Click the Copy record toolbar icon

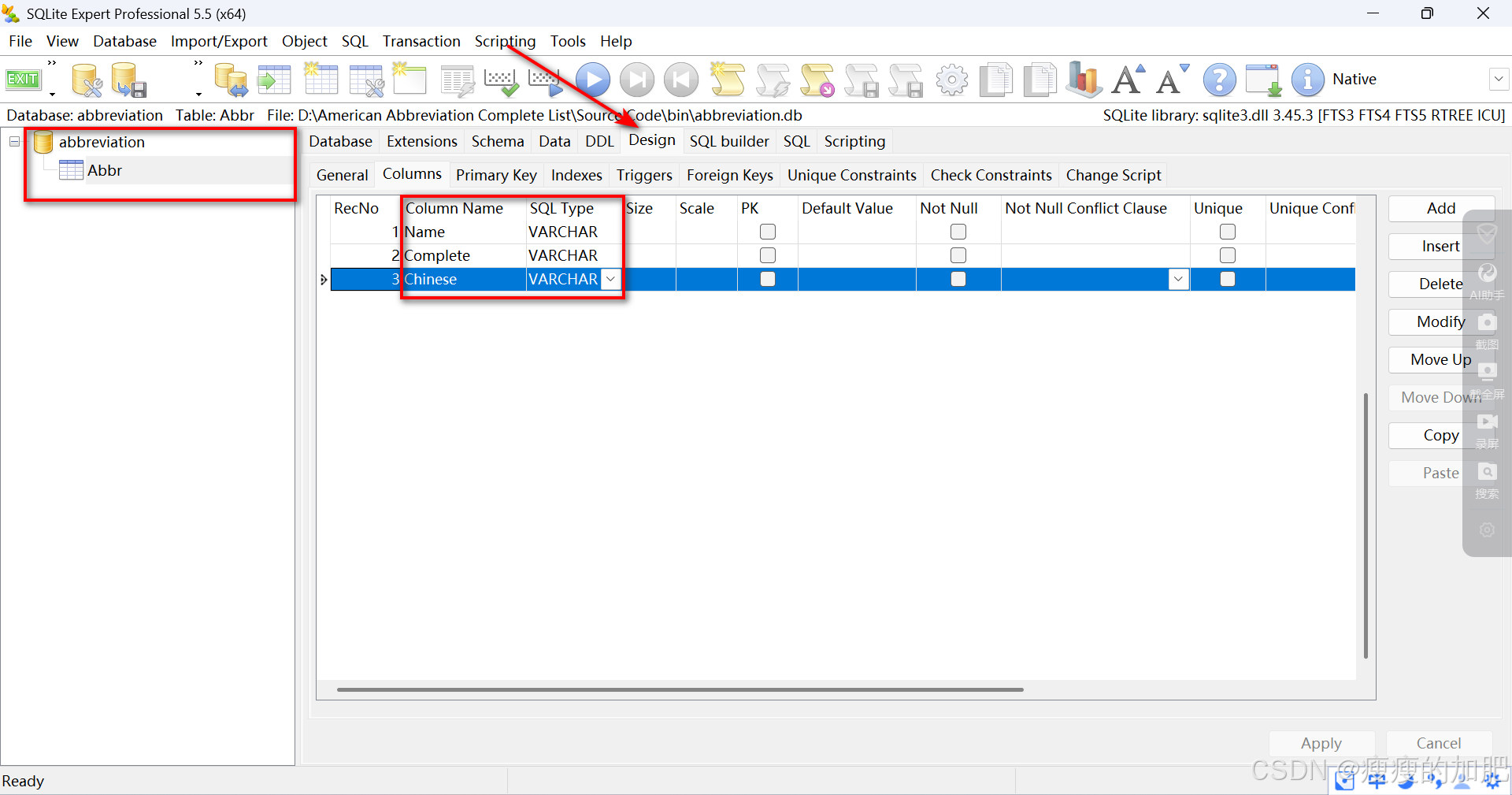[995, 80]
